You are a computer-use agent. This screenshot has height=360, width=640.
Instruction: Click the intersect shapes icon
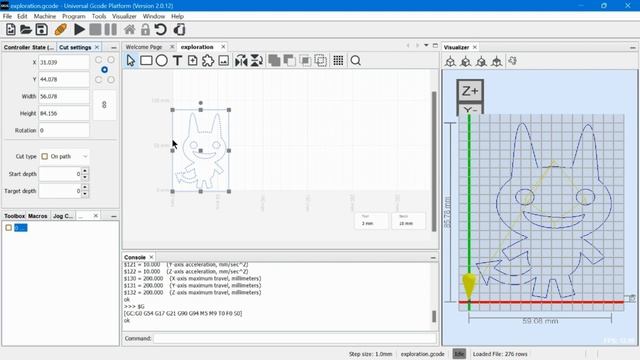coord(305,60)
